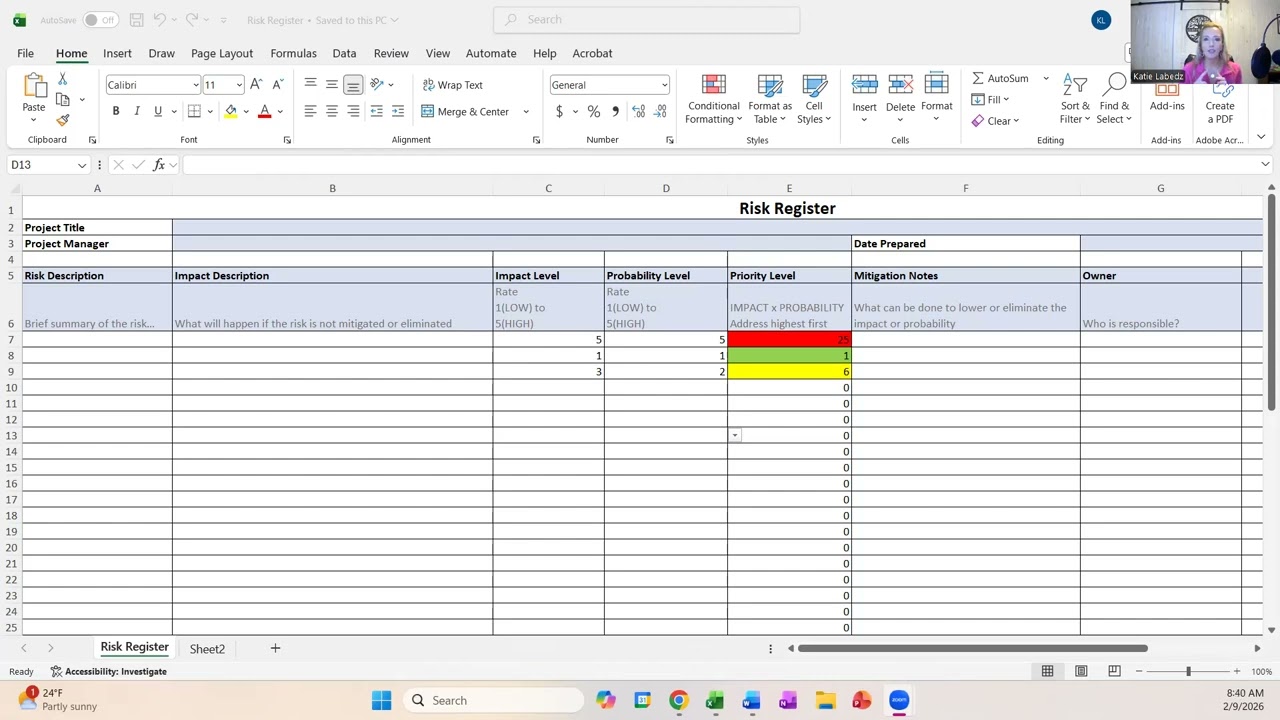Click the Percent Style icon
This screenshot has height=720, width=1280.
[x=594, y=111]
